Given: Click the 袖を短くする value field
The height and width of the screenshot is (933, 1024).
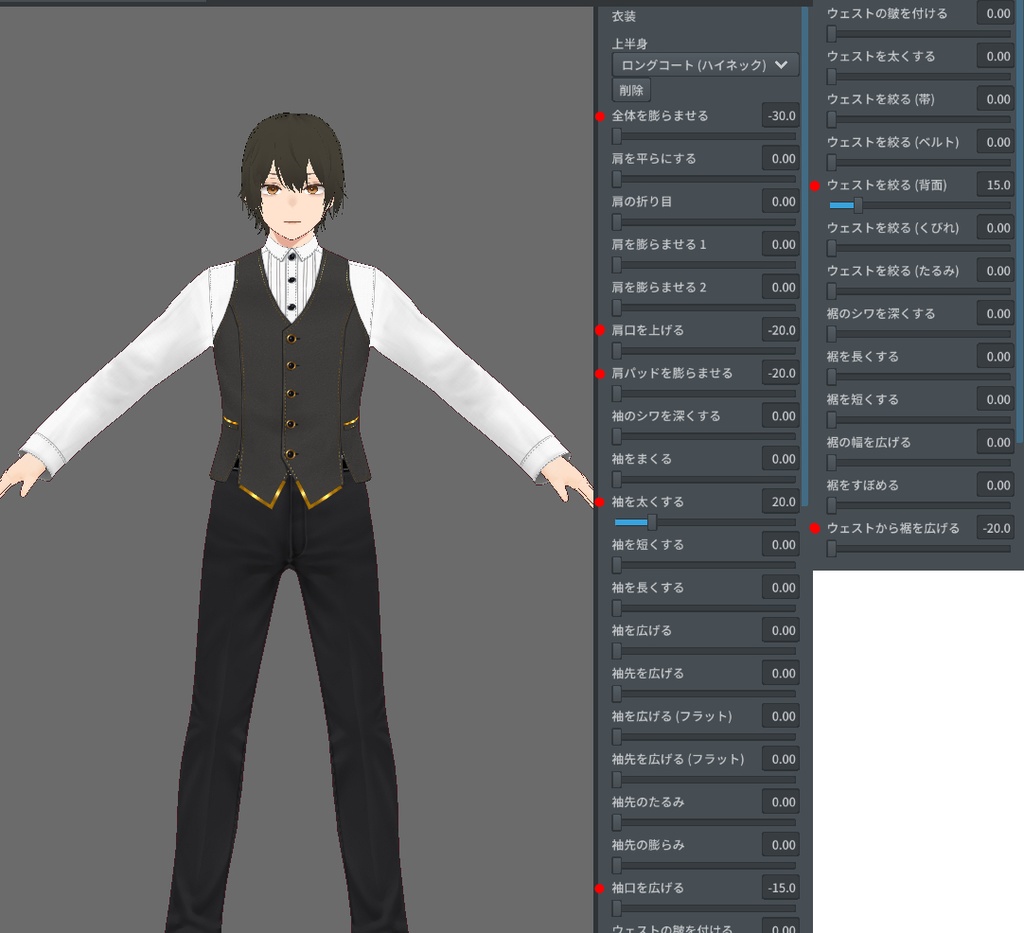Looking at the screenshot, I should click(780, 545).
